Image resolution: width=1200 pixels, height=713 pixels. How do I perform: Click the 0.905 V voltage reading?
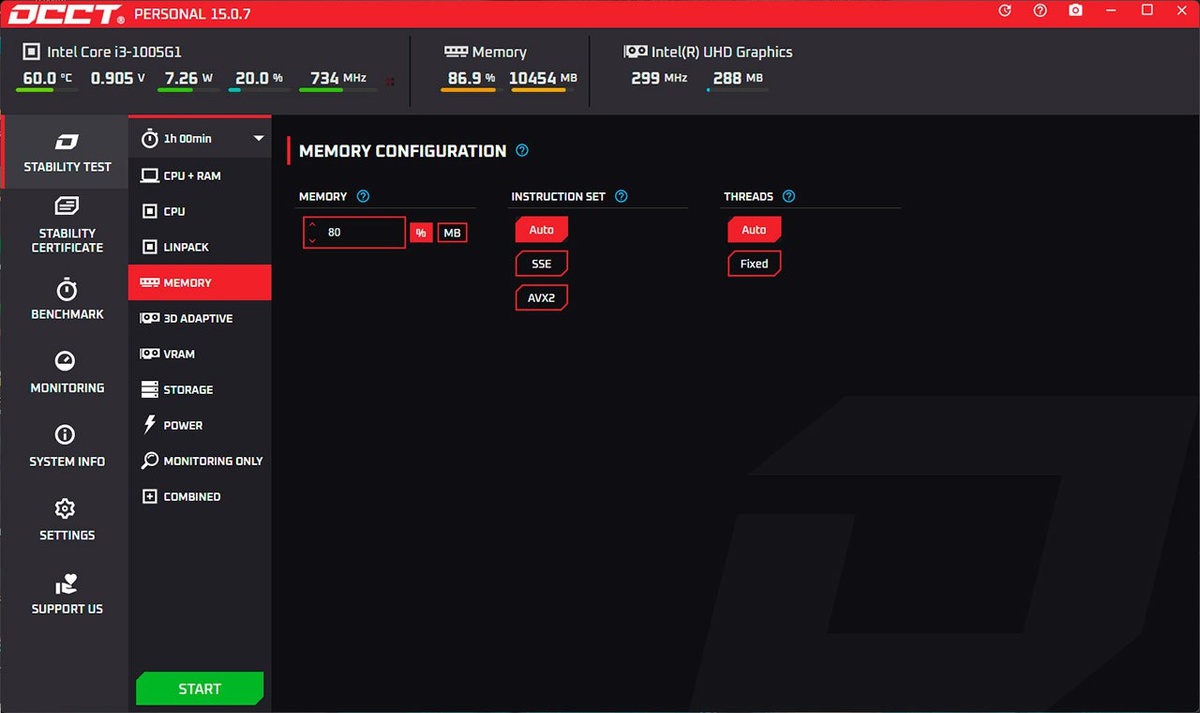pyautogui.click(x=118, y=78)
